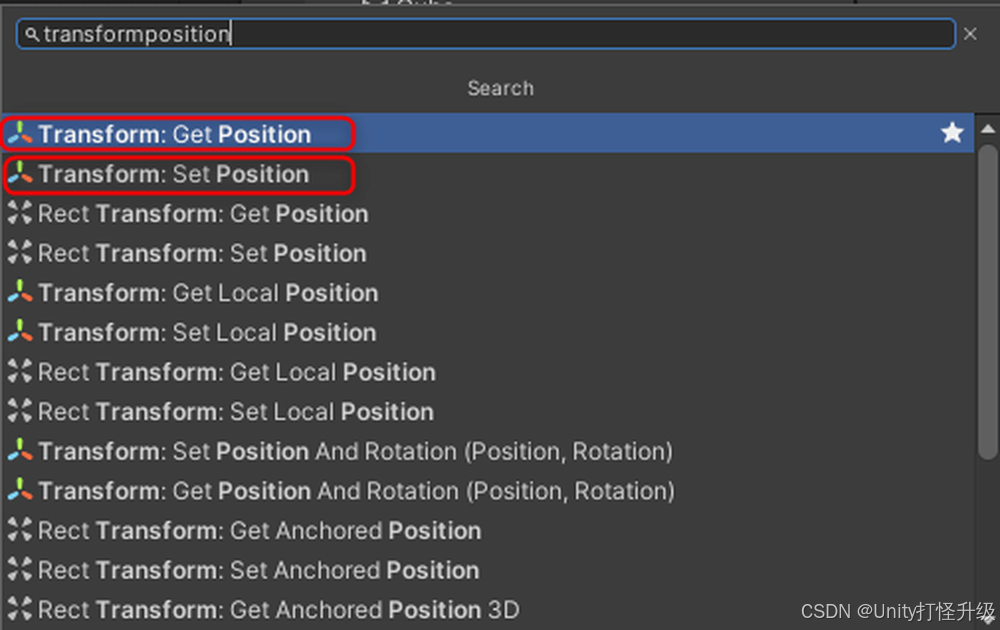Click the Search header label
The height and width of the screenshot is (630, 1000).
click(x=501, y=88)
